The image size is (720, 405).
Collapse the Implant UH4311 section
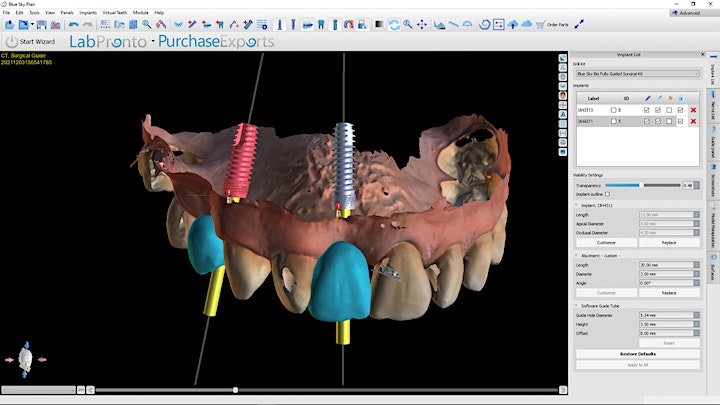(x=577, y=205)
